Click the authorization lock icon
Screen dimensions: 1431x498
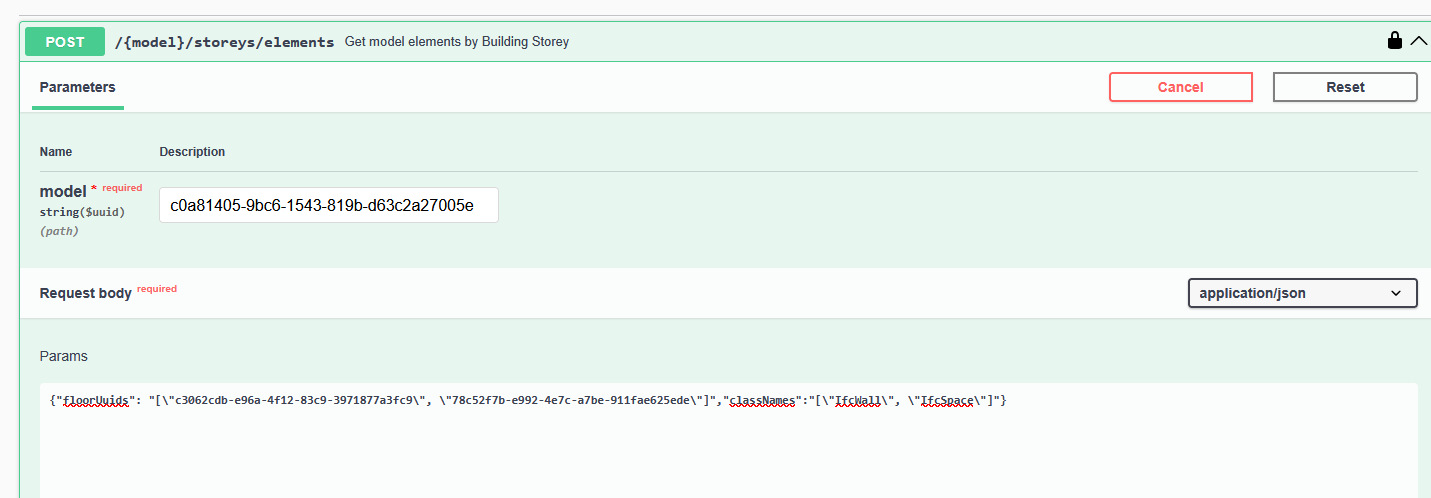(1394, 41)
